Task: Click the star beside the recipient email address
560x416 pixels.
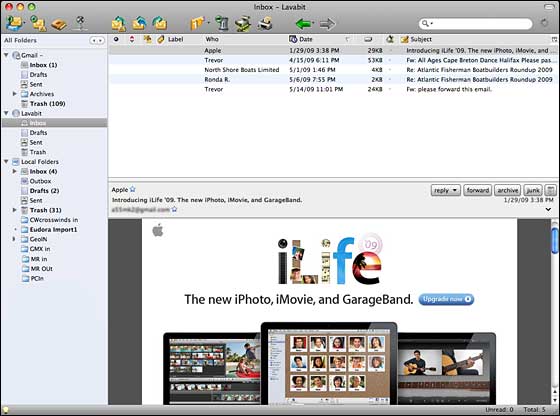Action: pos(174,209)
